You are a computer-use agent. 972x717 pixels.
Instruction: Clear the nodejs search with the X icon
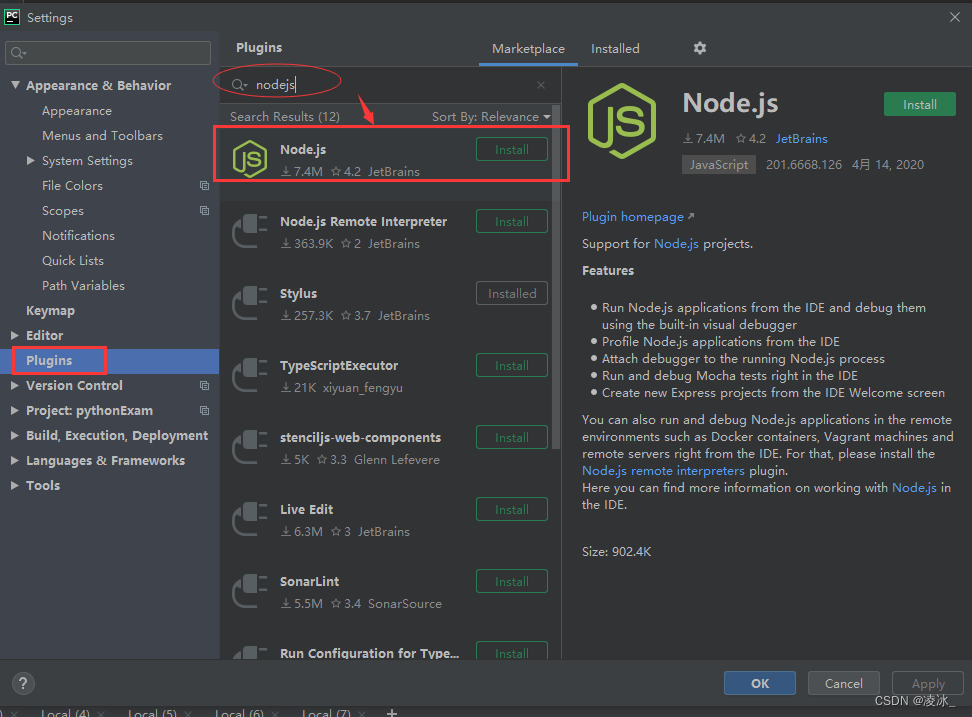(541, 85)
